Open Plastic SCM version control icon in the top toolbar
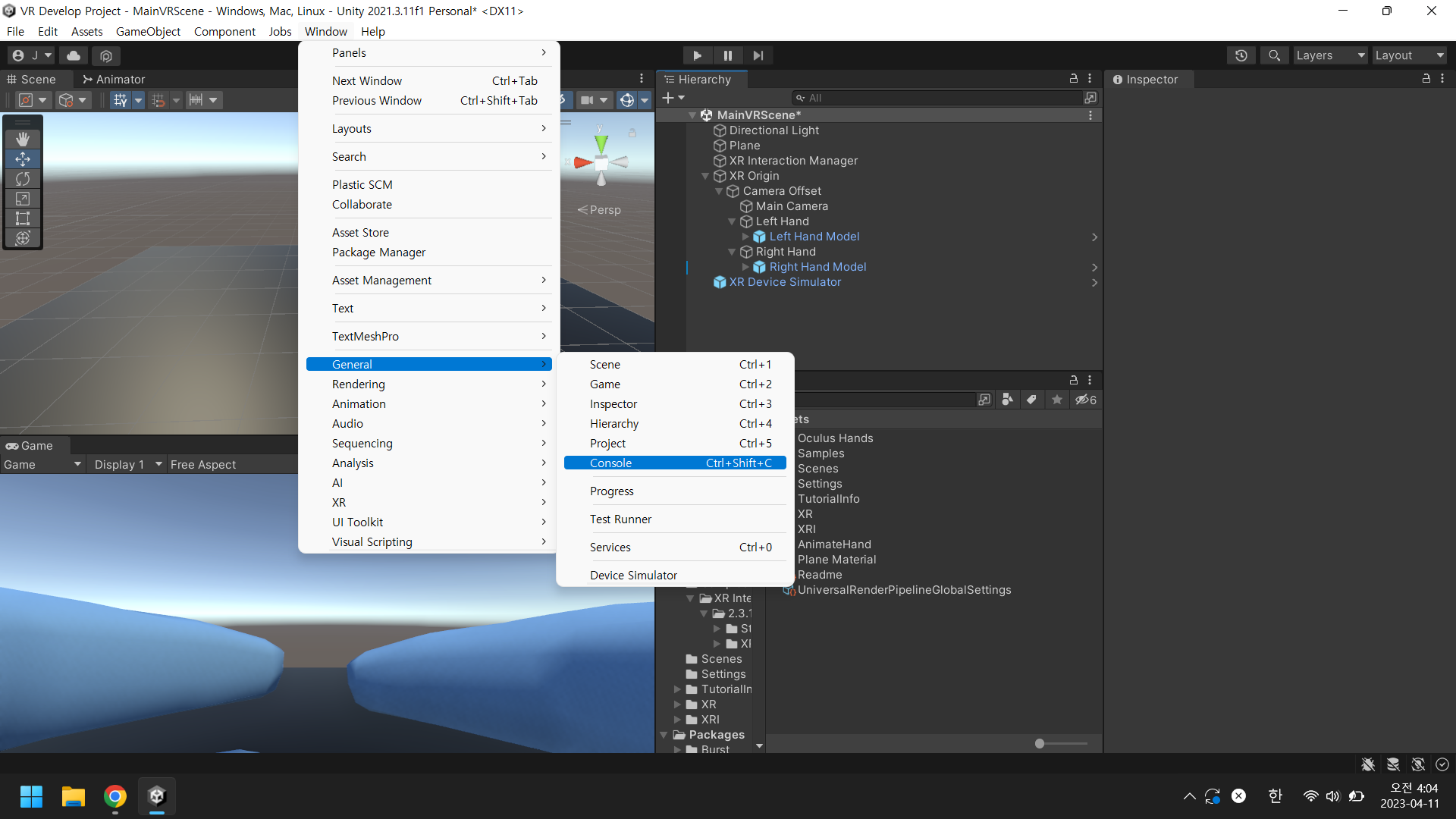 [x=106, y=55]
